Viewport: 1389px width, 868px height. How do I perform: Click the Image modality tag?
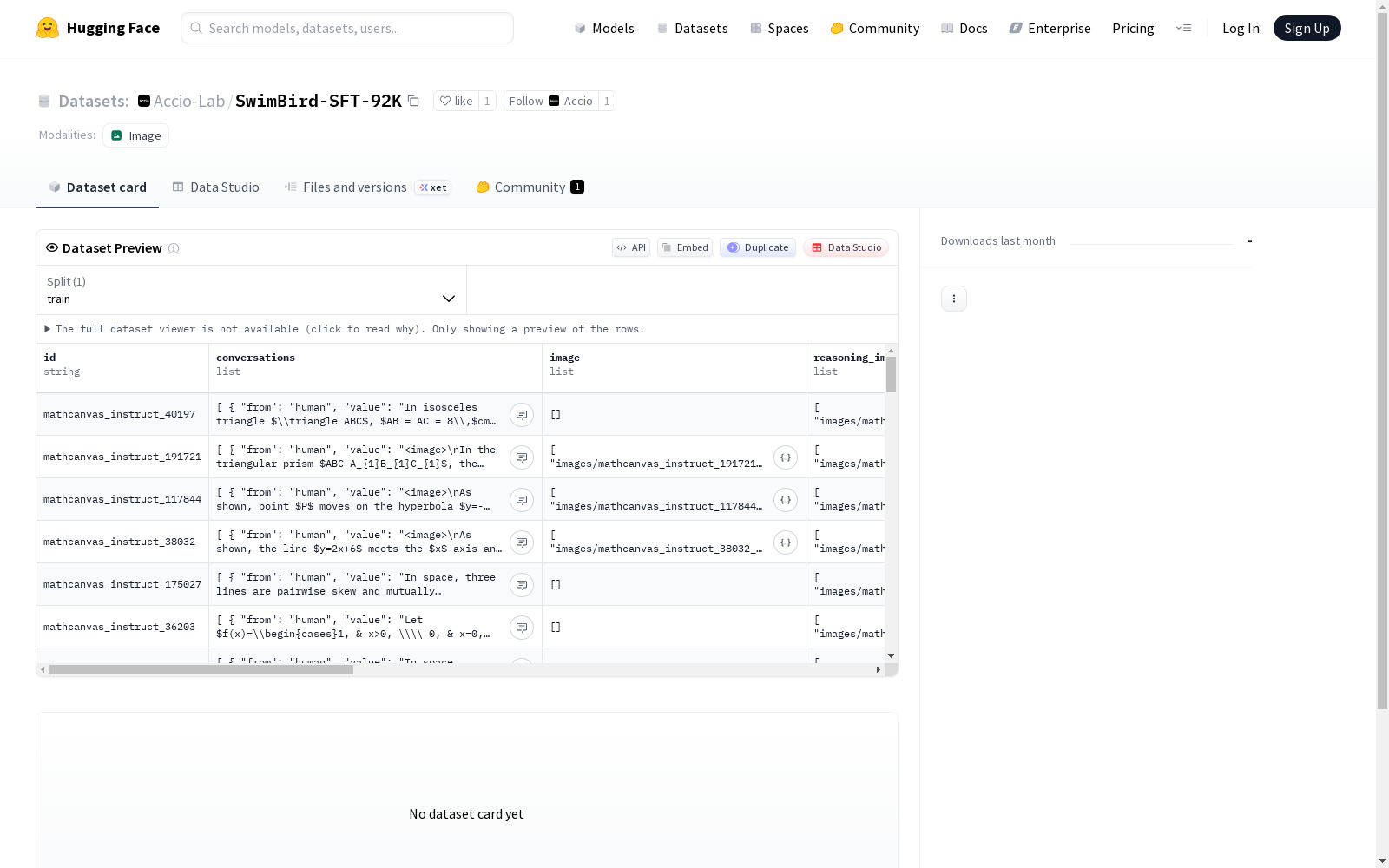point(135,135)
